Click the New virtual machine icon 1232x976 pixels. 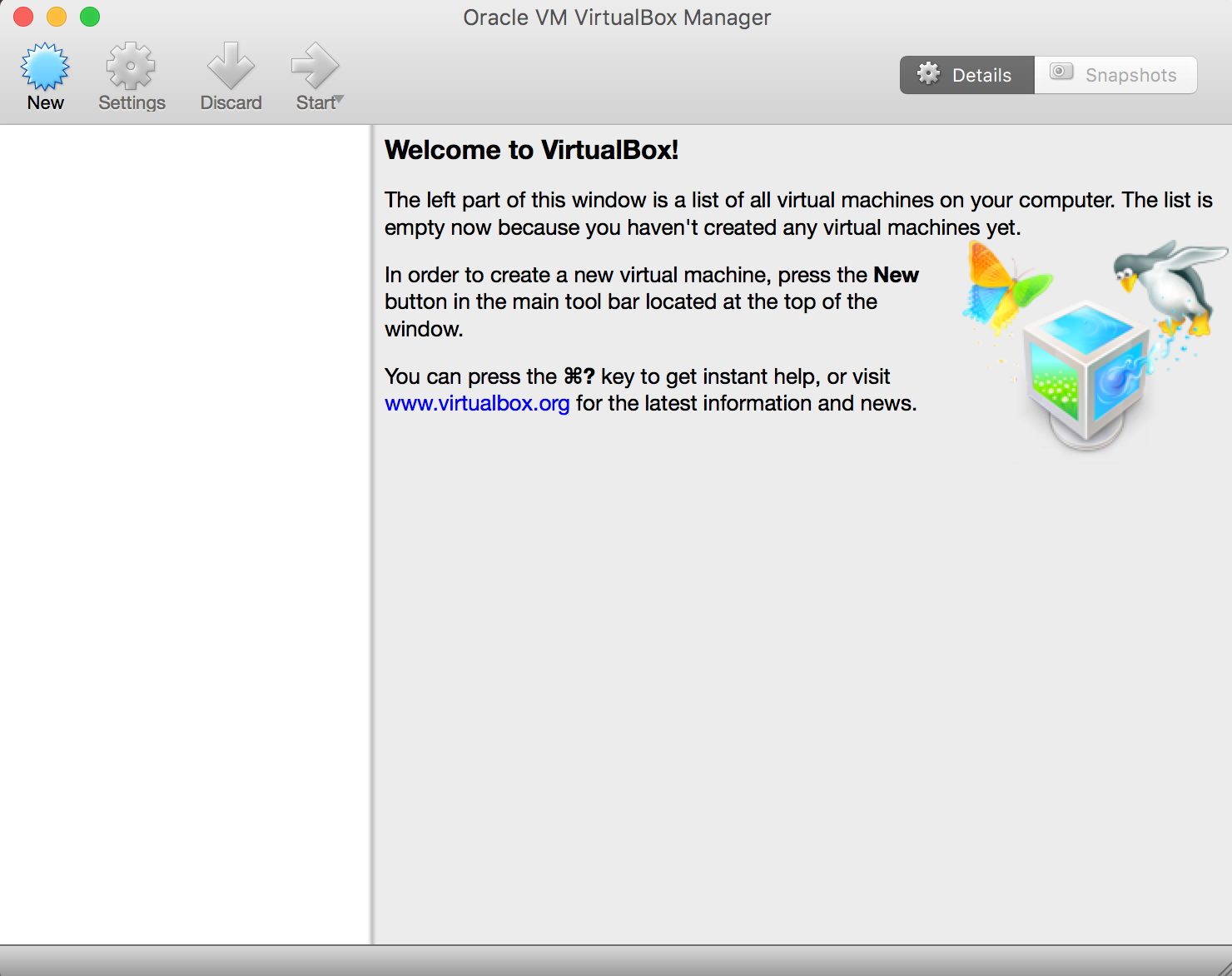click(45, 67)
